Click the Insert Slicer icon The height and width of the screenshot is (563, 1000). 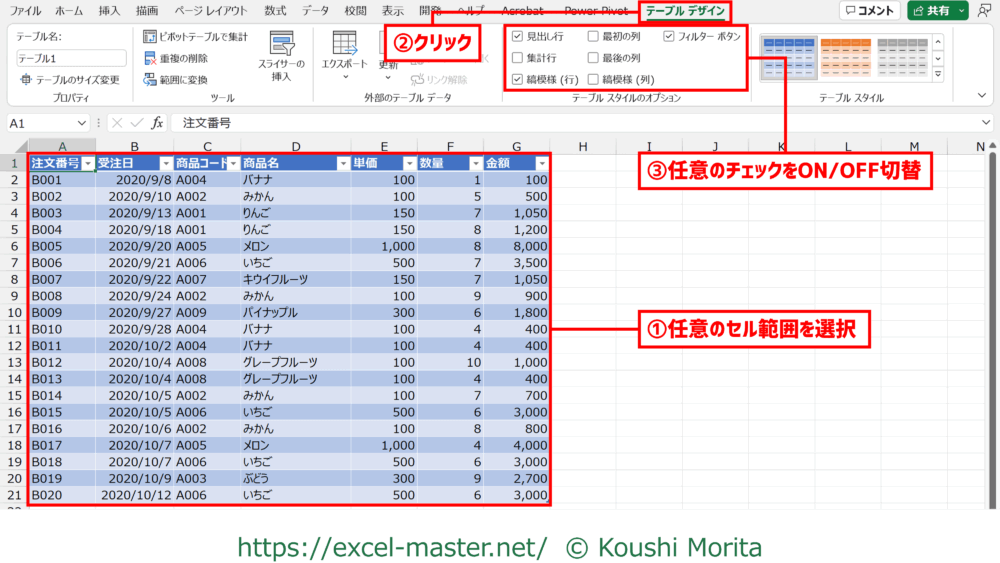click(281, 44)
